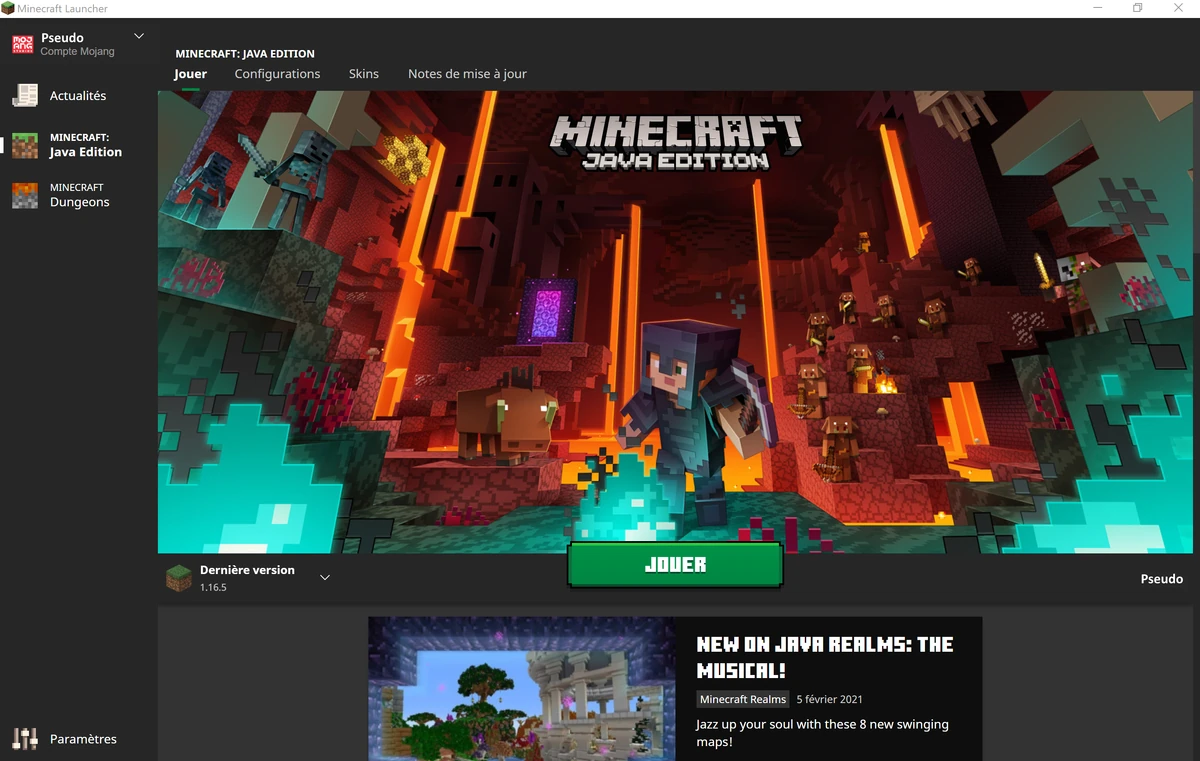Switch to the Jouer tab

pos(189,73)
